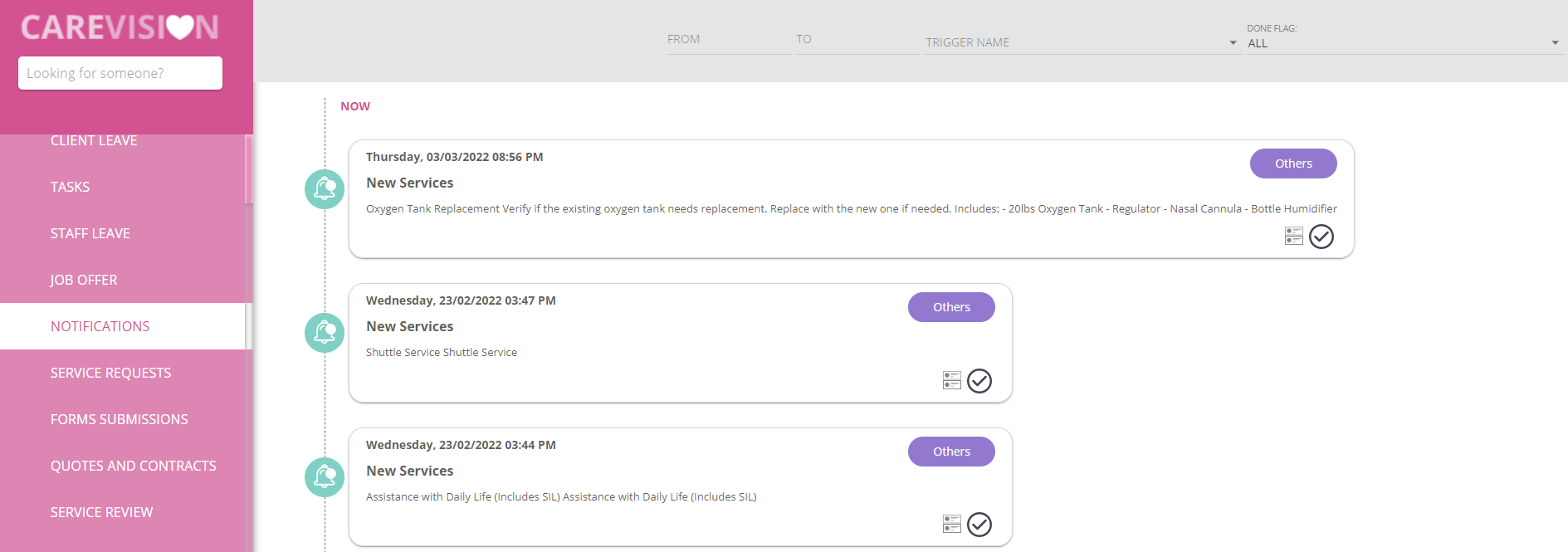Screen dimensions: 1568x552
Task: Select Staff Leave in the sidebar
Action: [x=90, y=233]
